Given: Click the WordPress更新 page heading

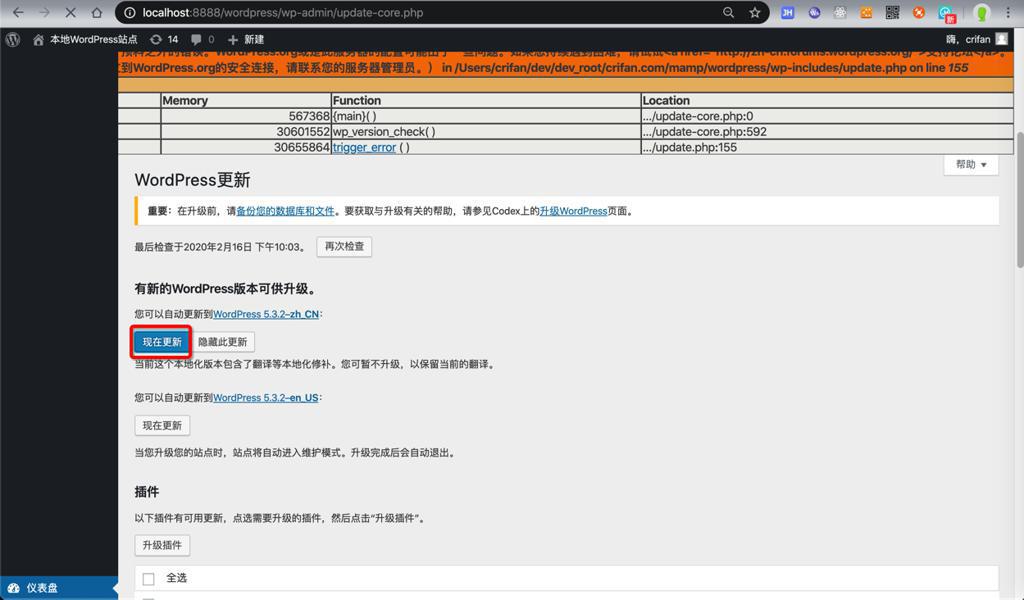Looking at the screenshot, I should [193, 180].
